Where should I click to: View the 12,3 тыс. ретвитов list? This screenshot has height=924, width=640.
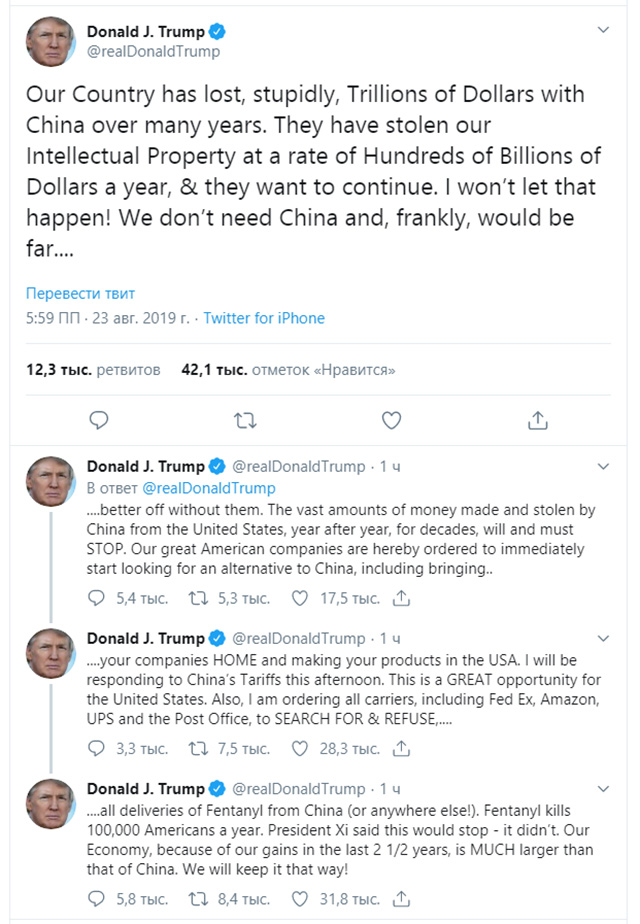click(93, 370)
